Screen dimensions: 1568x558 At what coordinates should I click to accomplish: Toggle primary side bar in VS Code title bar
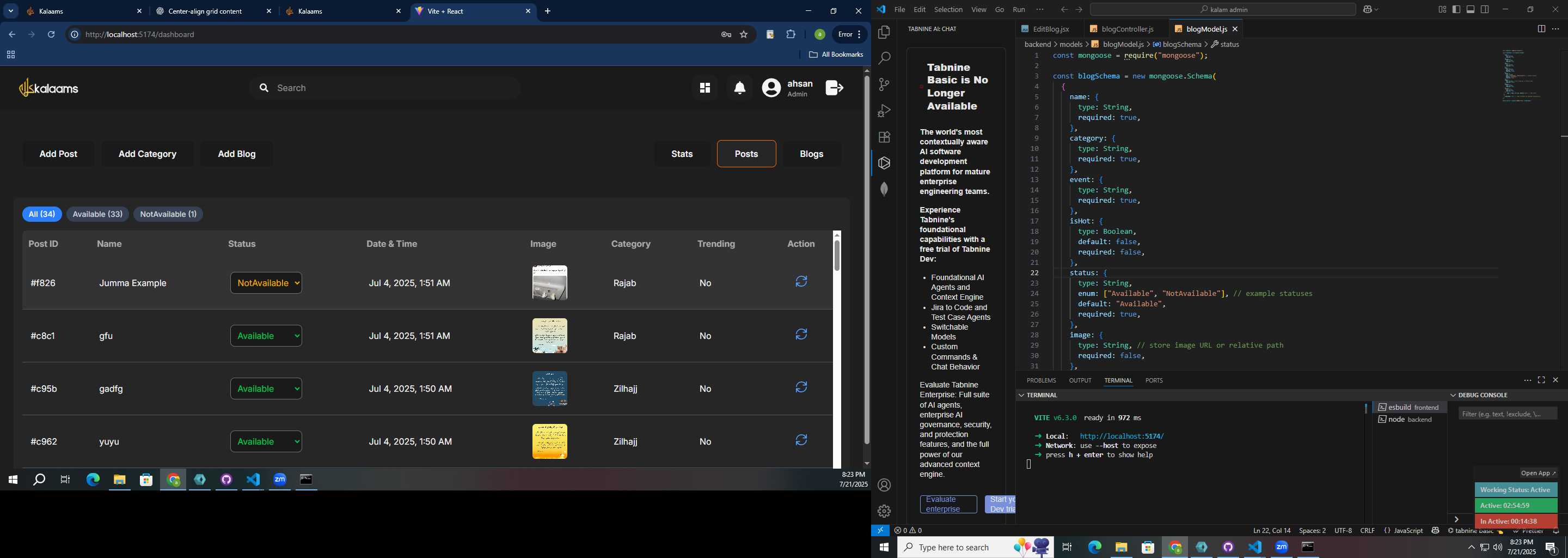tap(1456, 10)
